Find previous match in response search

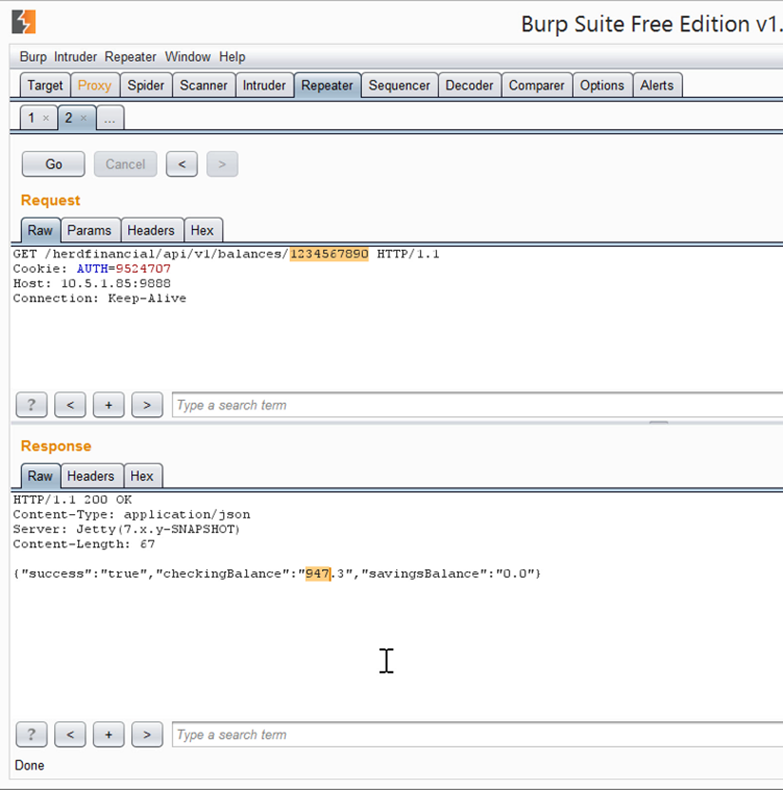pyautogui.click(x=70, y=735)
